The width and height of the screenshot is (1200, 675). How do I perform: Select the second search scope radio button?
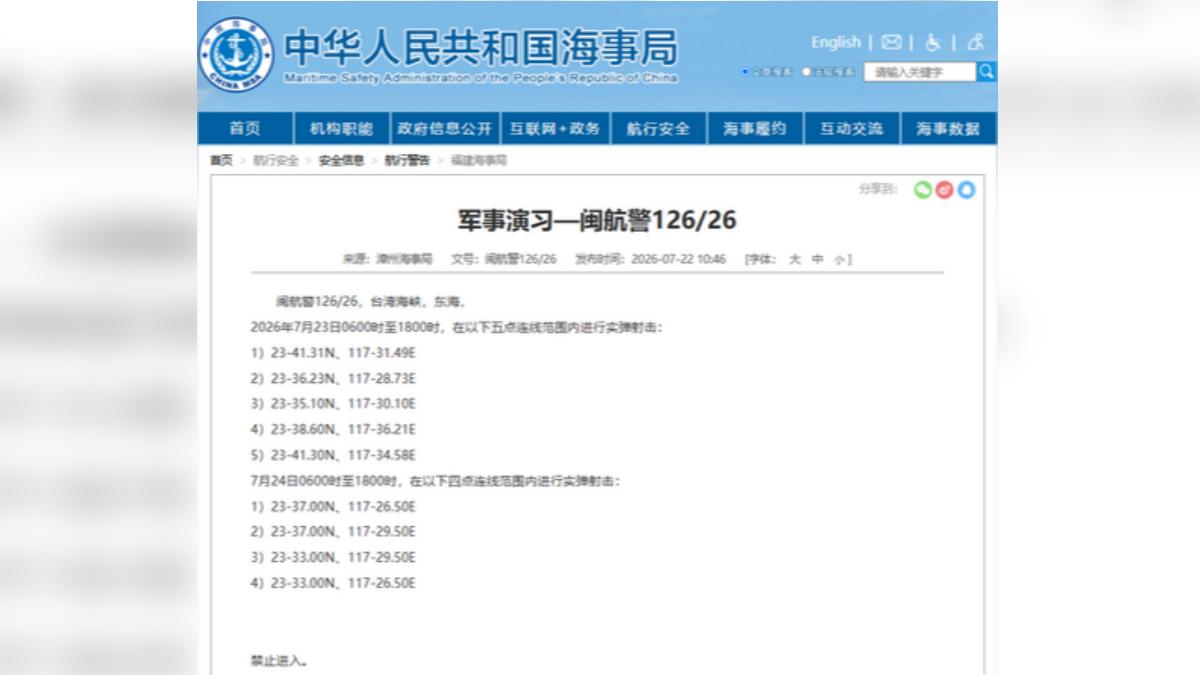point(806,72)
